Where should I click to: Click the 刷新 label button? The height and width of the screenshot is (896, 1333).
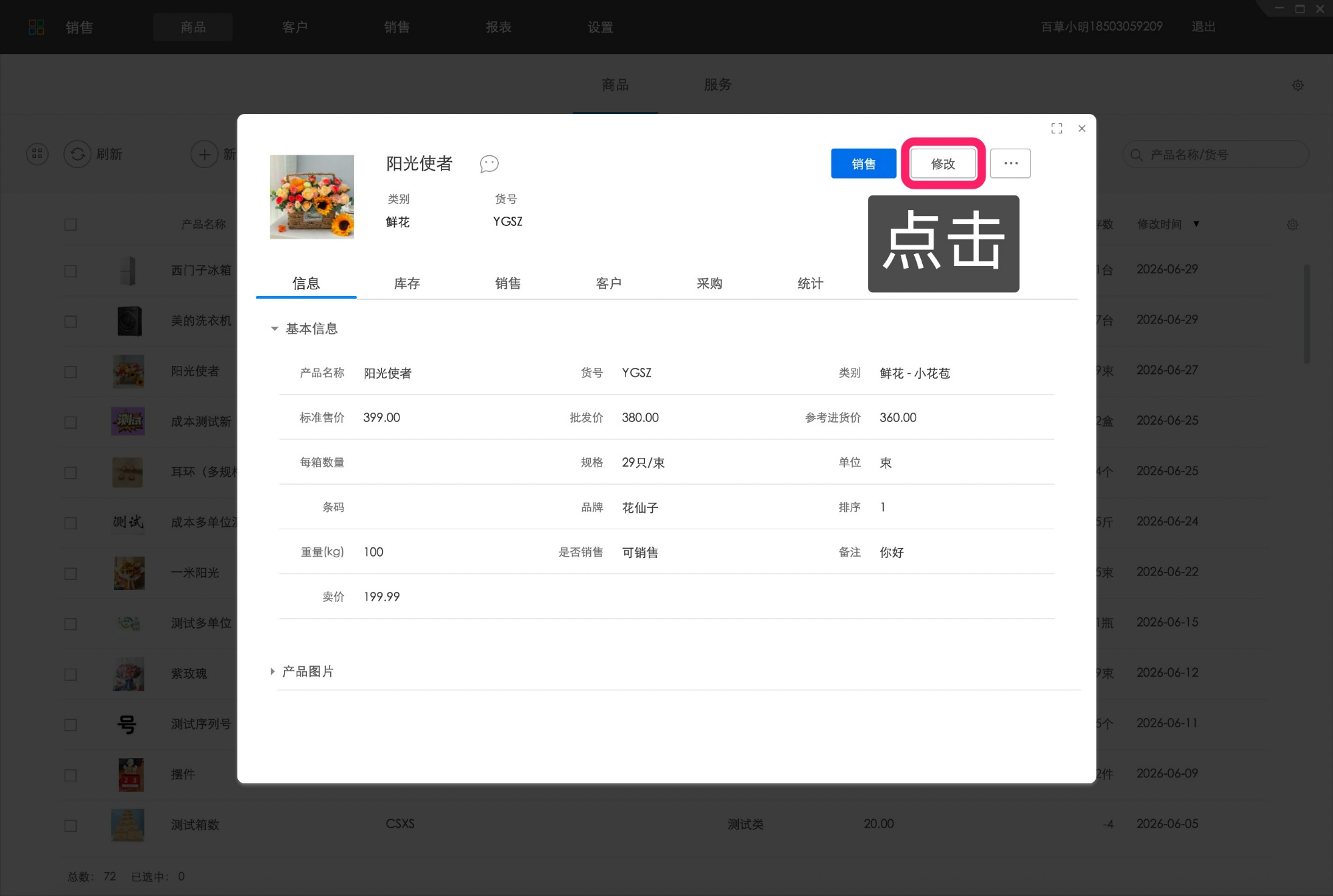click(109, 154)
